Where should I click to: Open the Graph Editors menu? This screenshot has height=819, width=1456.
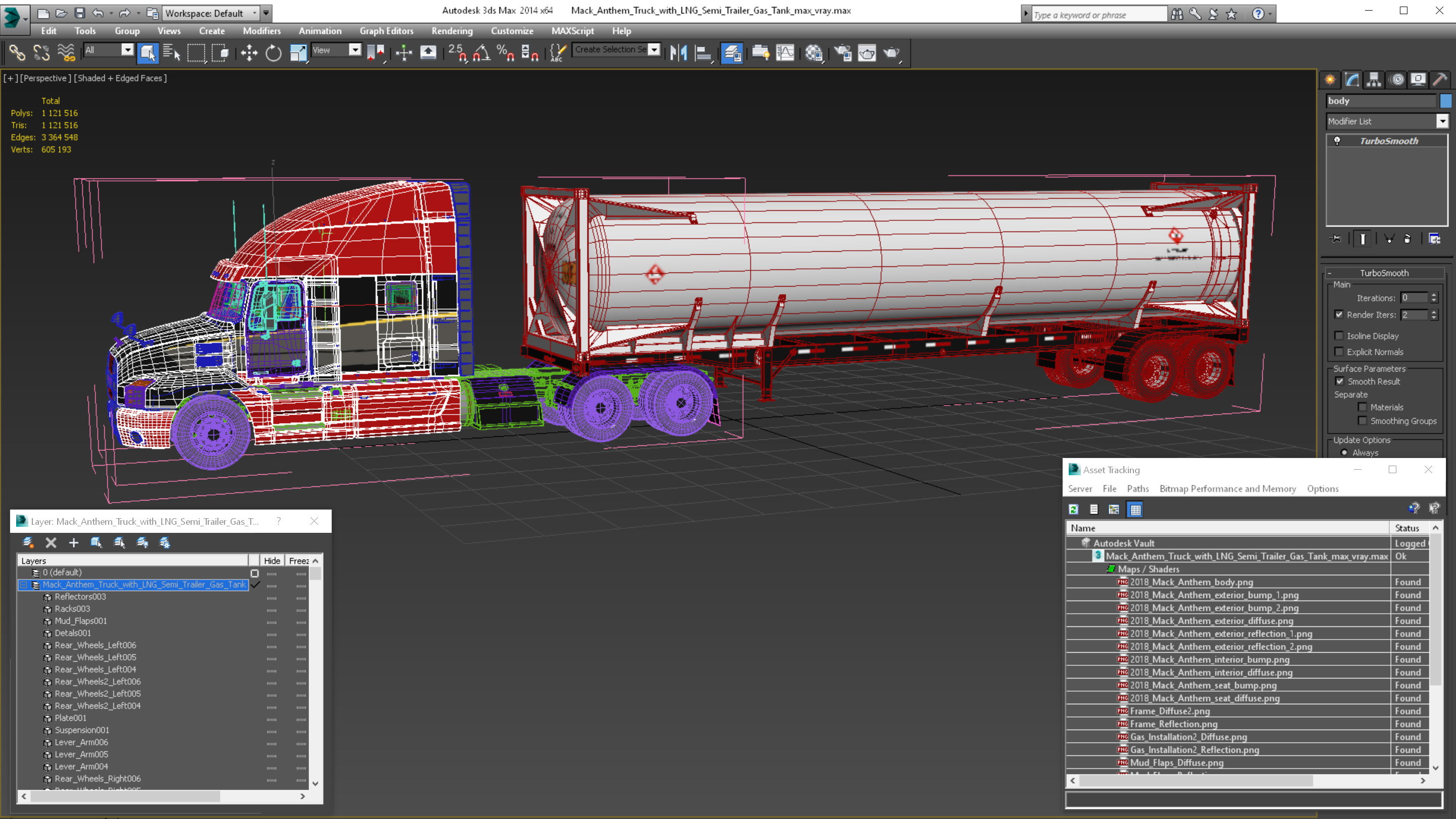pyautogui.click(x=387, y=31)
